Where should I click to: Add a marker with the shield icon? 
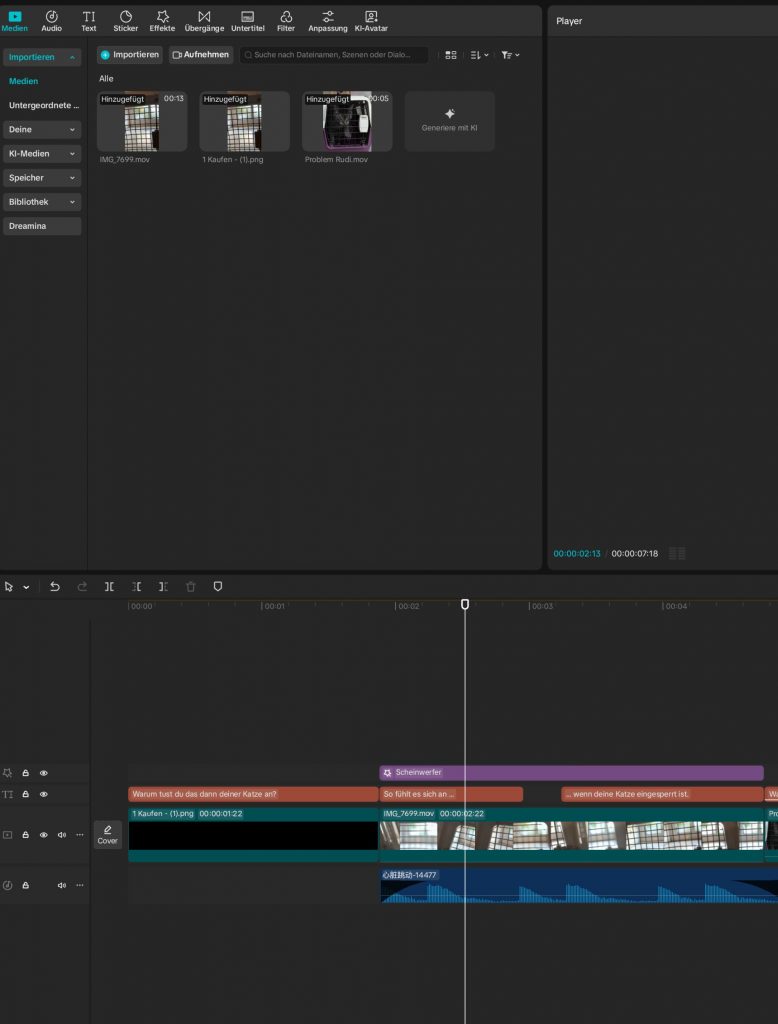pos(218,587)
